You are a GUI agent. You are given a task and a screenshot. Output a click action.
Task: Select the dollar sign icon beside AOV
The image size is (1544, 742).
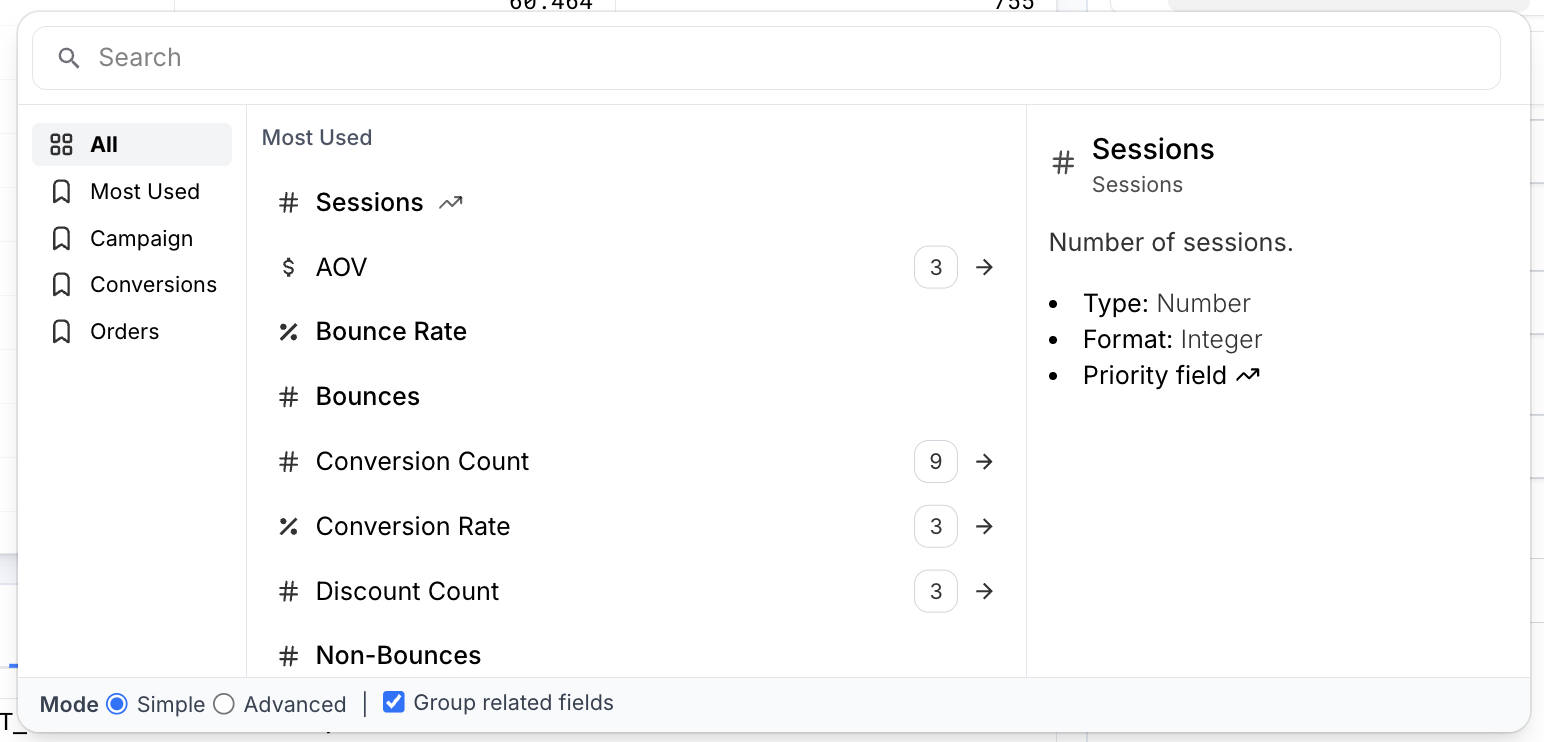coord(288,267)
